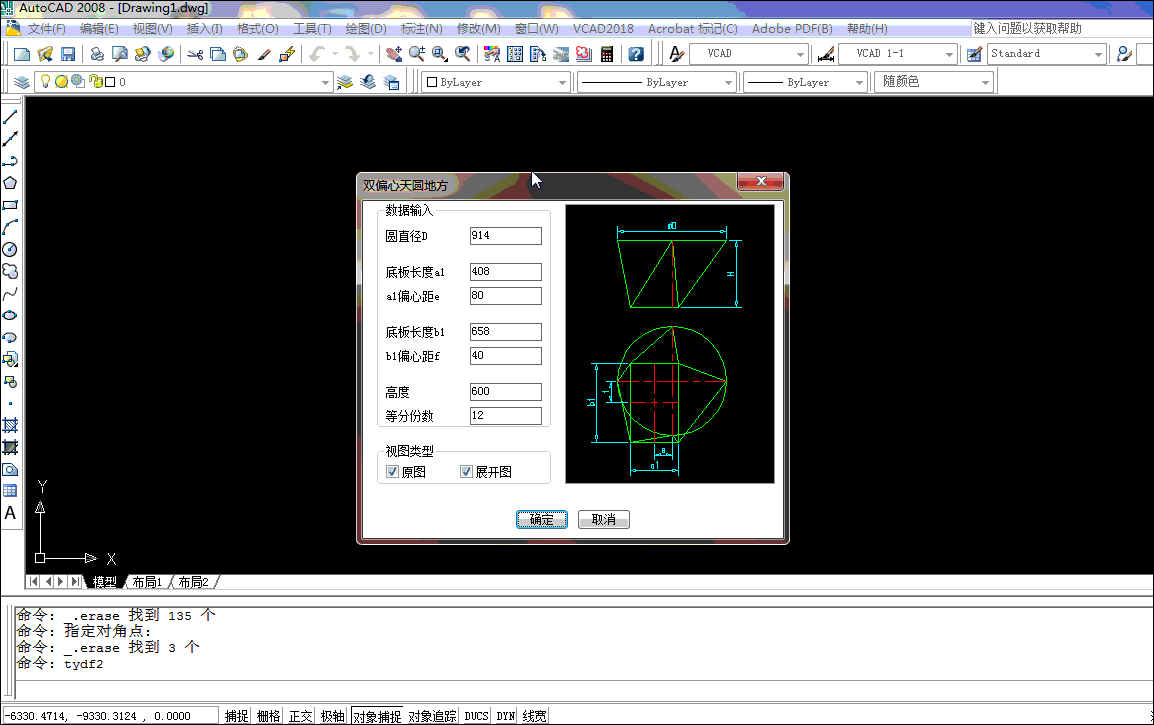Screen dimensions: 1154x725
Task: Select the Multiline Text tool
Action: click(x=10, y=513)
